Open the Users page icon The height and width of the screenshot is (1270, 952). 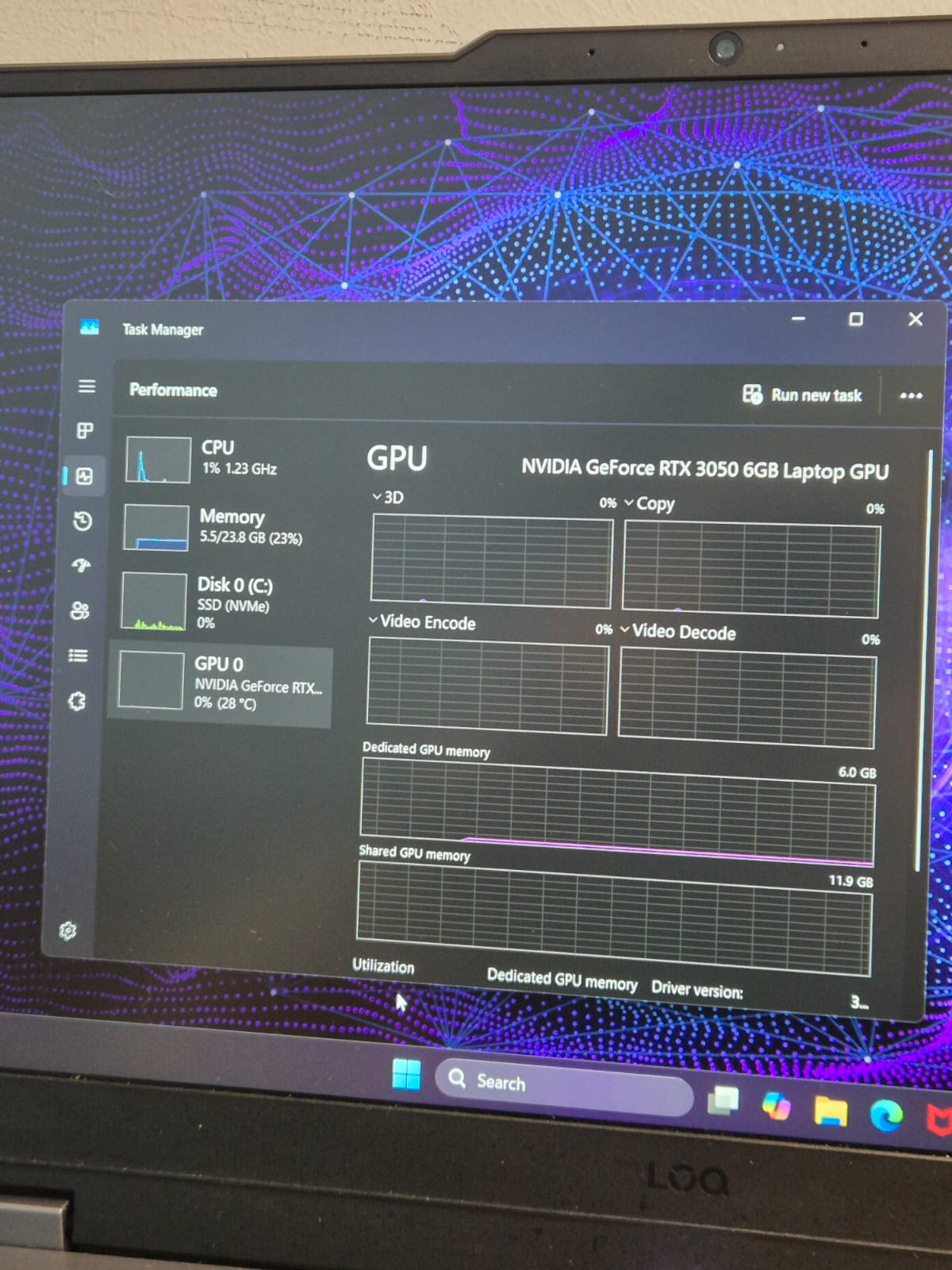pos(80,610)
